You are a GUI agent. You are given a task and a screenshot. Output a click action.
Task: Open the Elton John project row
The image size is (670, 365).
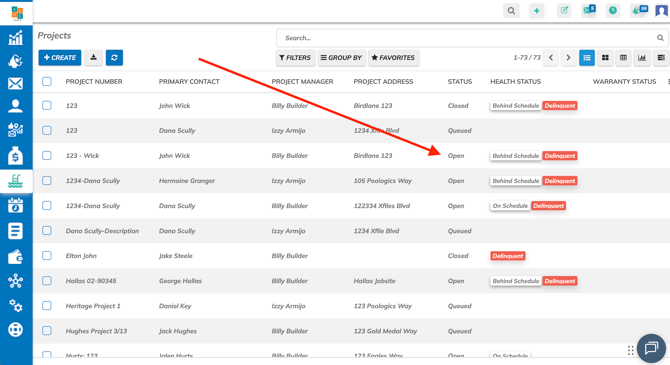(x=351, y=256)
